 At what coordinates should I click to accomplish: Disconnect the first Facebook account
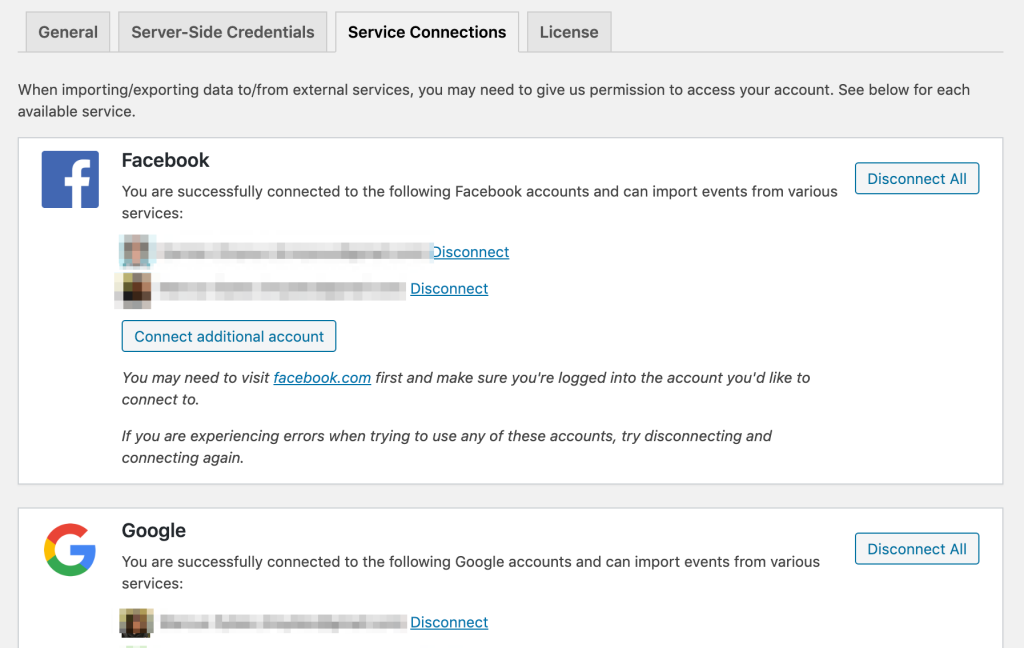point(471,252)
